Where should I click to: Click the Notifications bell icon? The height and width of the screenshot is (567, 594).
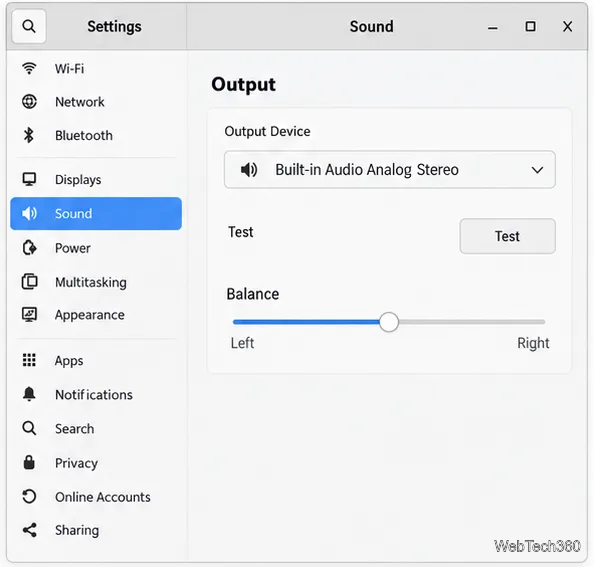[x=29, y=394]
